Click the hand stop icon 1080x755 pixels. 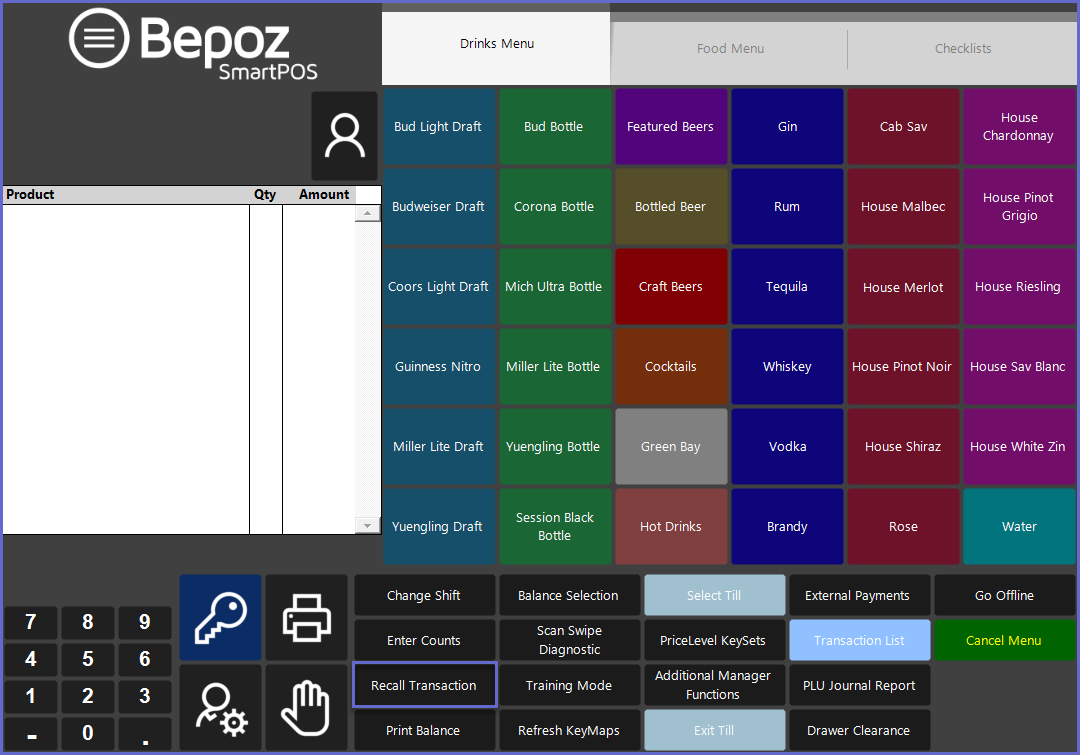click(x=306, y=707)
